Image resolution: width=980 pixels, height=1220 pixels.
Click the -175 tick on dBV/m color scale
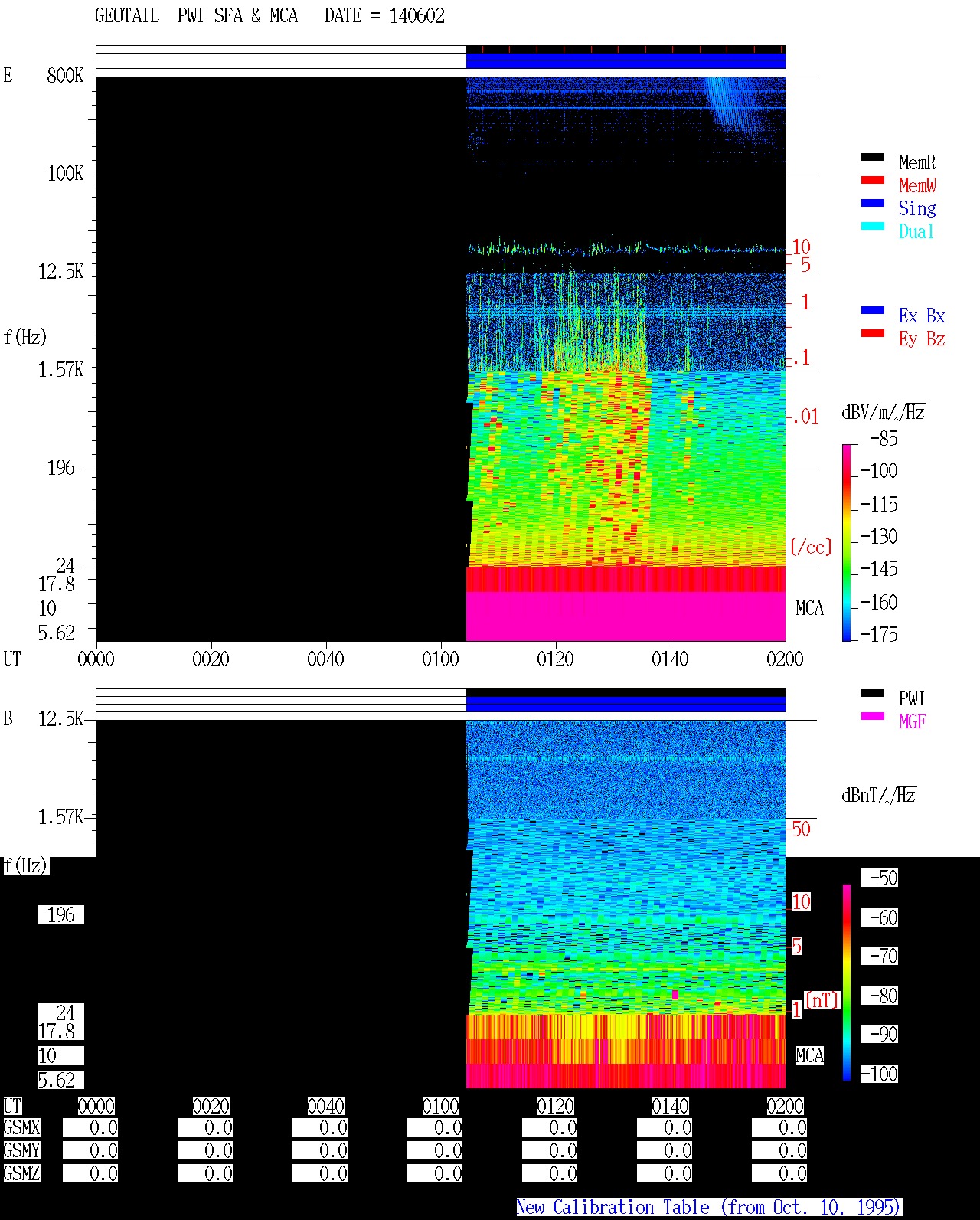879,634
